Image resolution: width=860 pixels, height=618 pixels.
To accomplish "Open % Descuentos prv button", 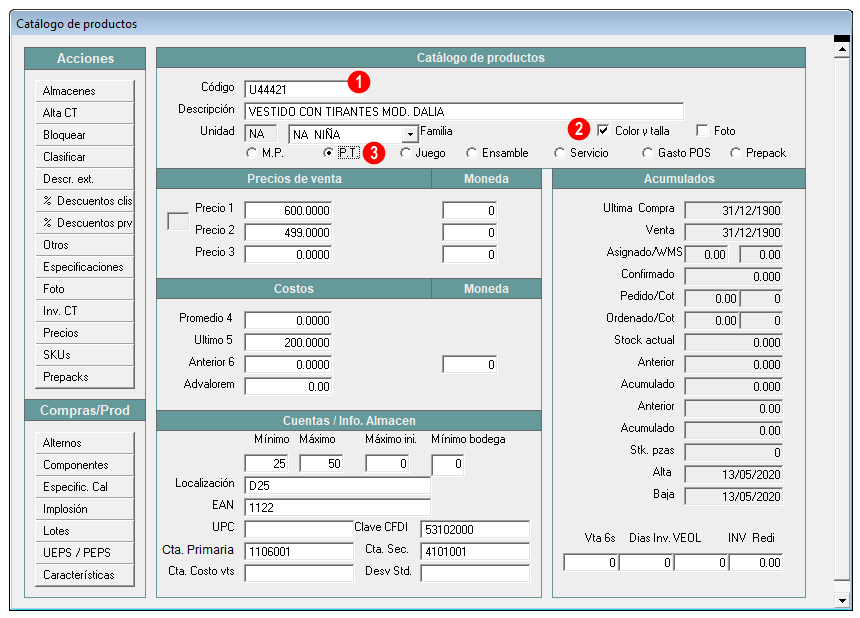I will [x=84, y=223].
